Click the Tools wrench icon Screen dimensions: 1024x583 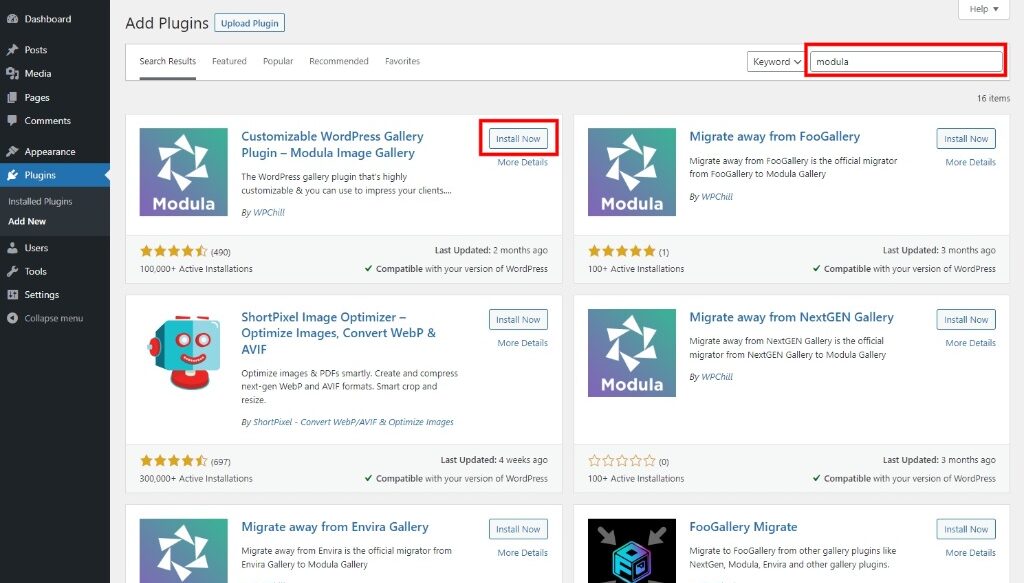point(12,272)
